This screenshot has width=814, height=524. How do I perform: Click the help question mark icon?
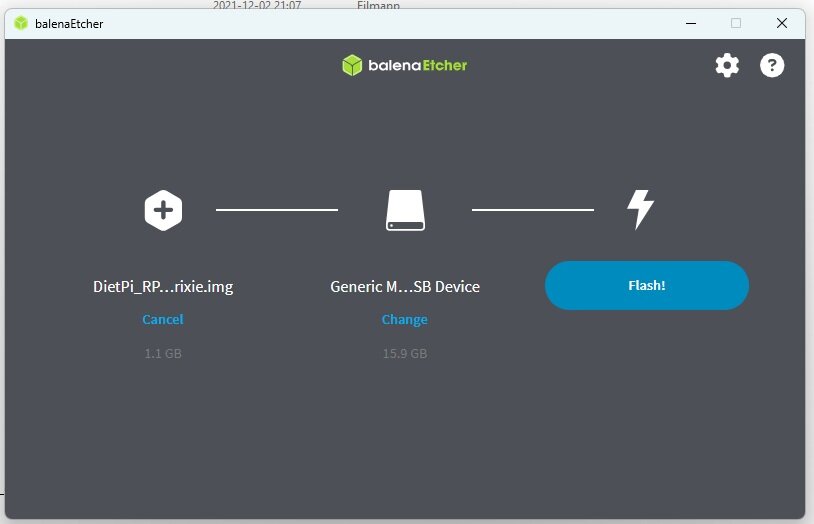coord(772,66)
